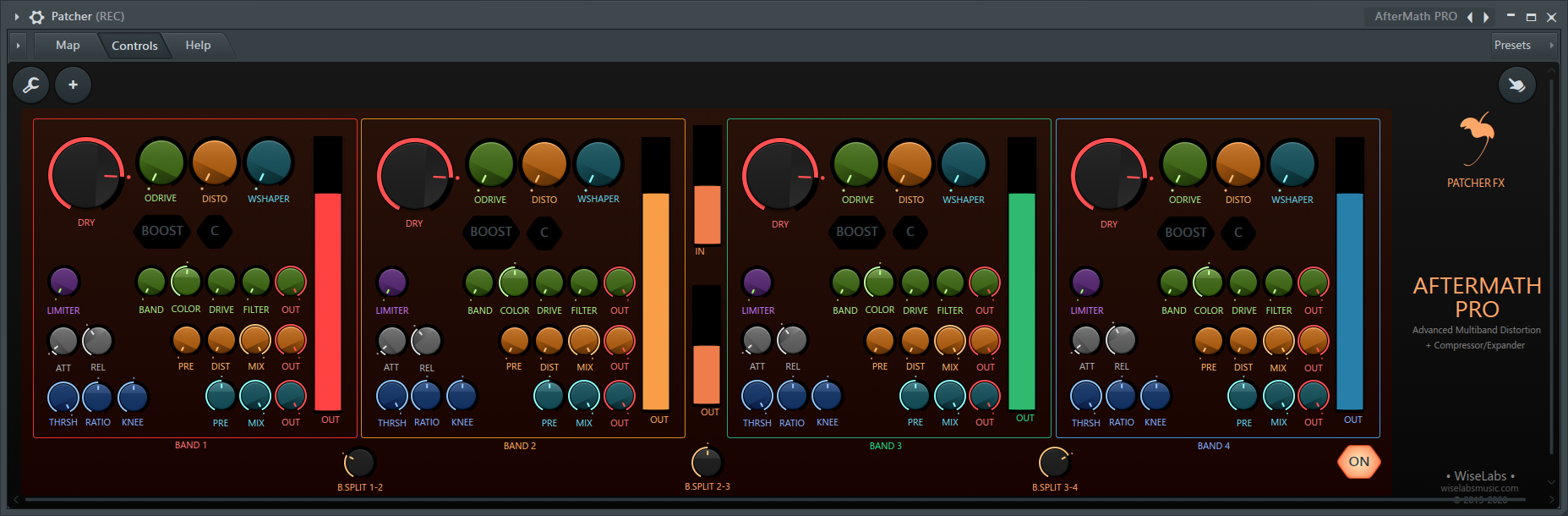Click the Band 4 DRIVE knob
The height and width of the screenshot is (516, 1568).
1243,282
